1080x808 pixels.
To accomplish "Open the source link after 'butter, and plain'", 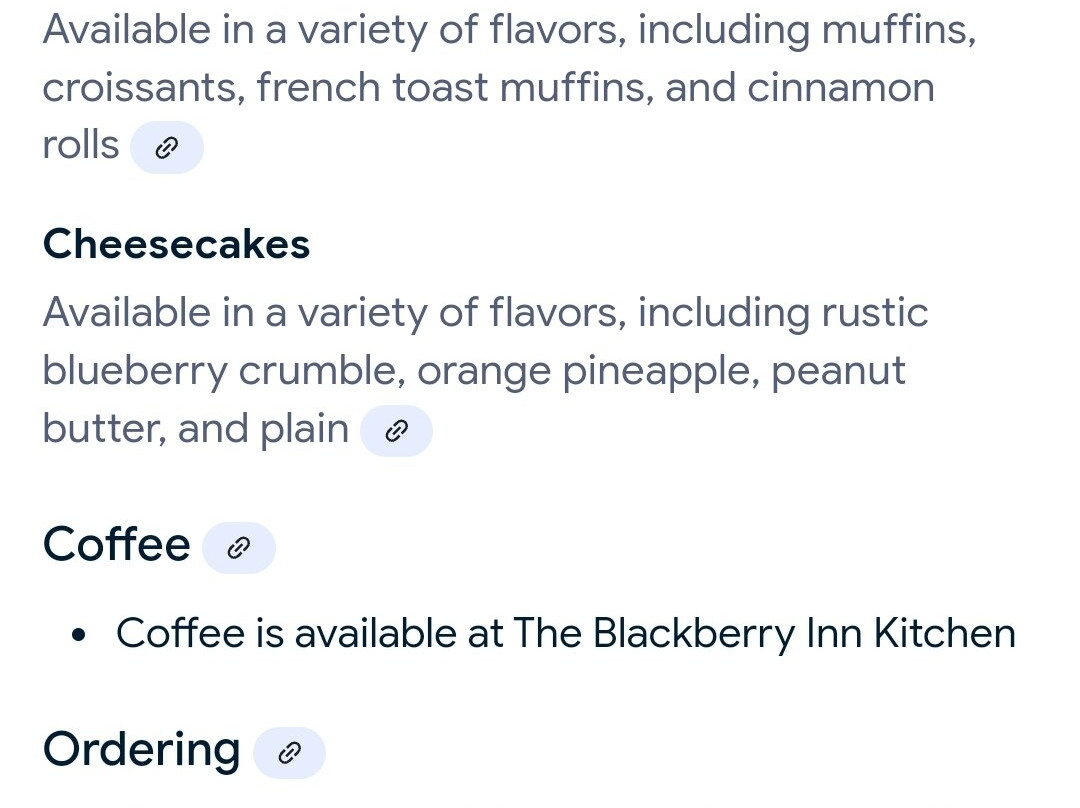I will click(397, 431).
